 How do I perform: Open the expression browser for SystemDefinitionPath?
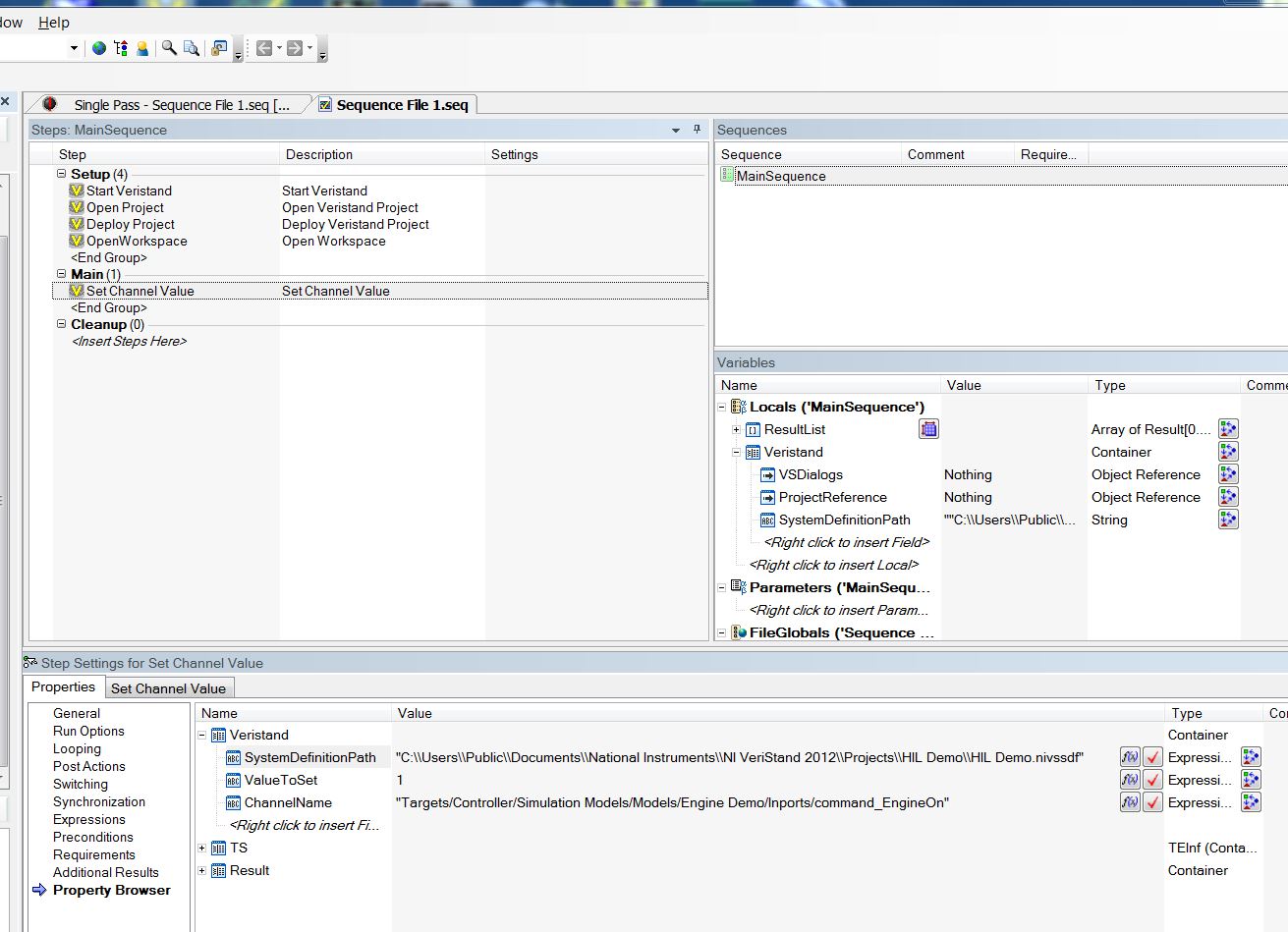[x=1130, y=757]
